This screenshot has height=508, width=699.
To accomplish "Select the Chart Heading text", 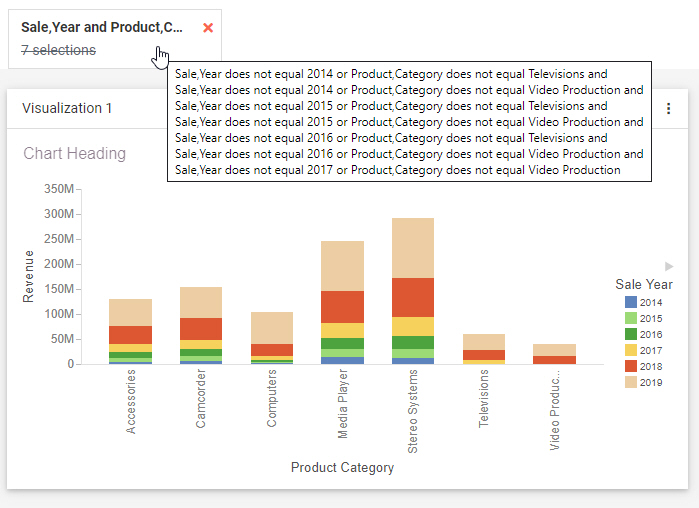I will pyautogui.click(x=75, y=154).
